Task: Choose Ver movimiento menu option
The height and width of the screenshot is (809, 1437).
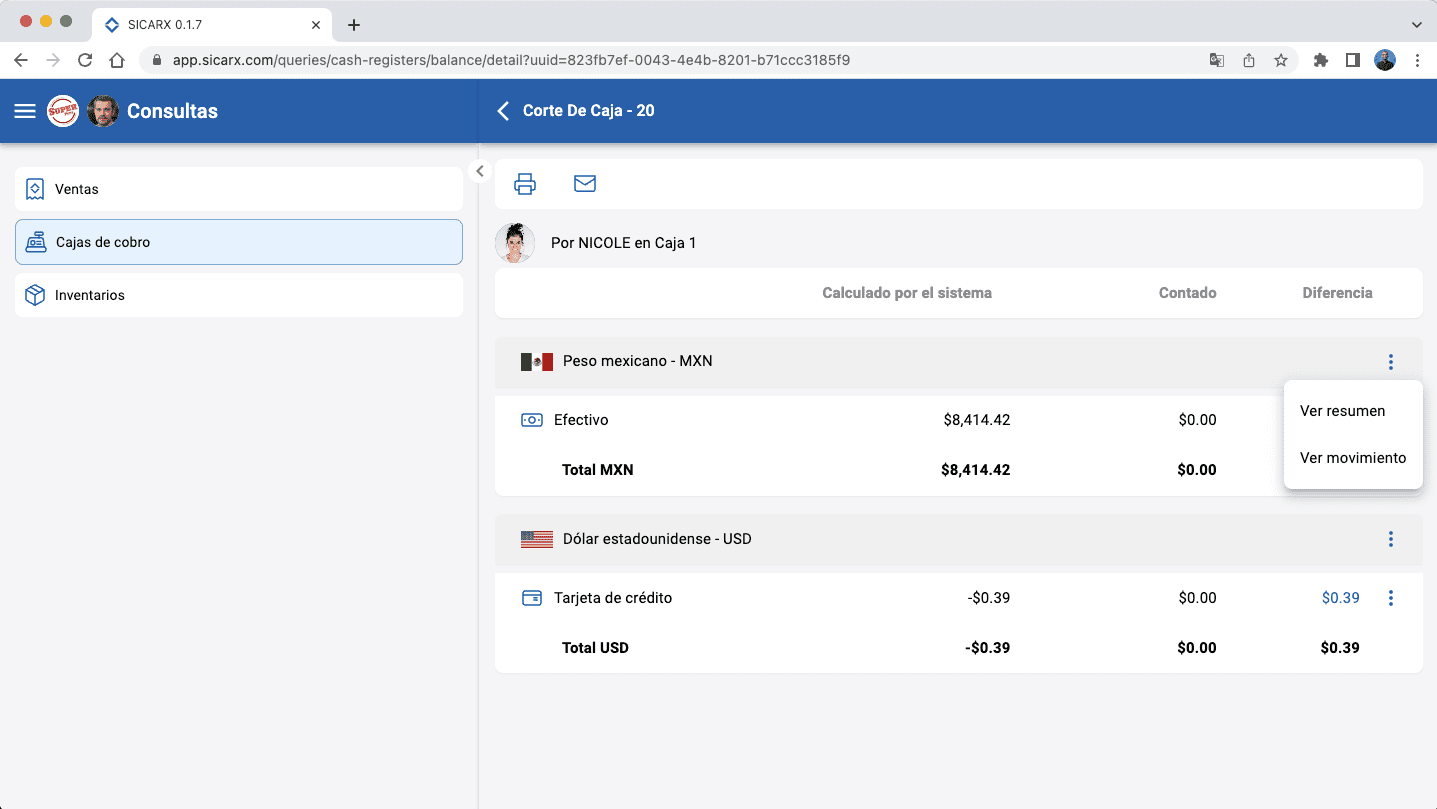Action: [1352, 458]
